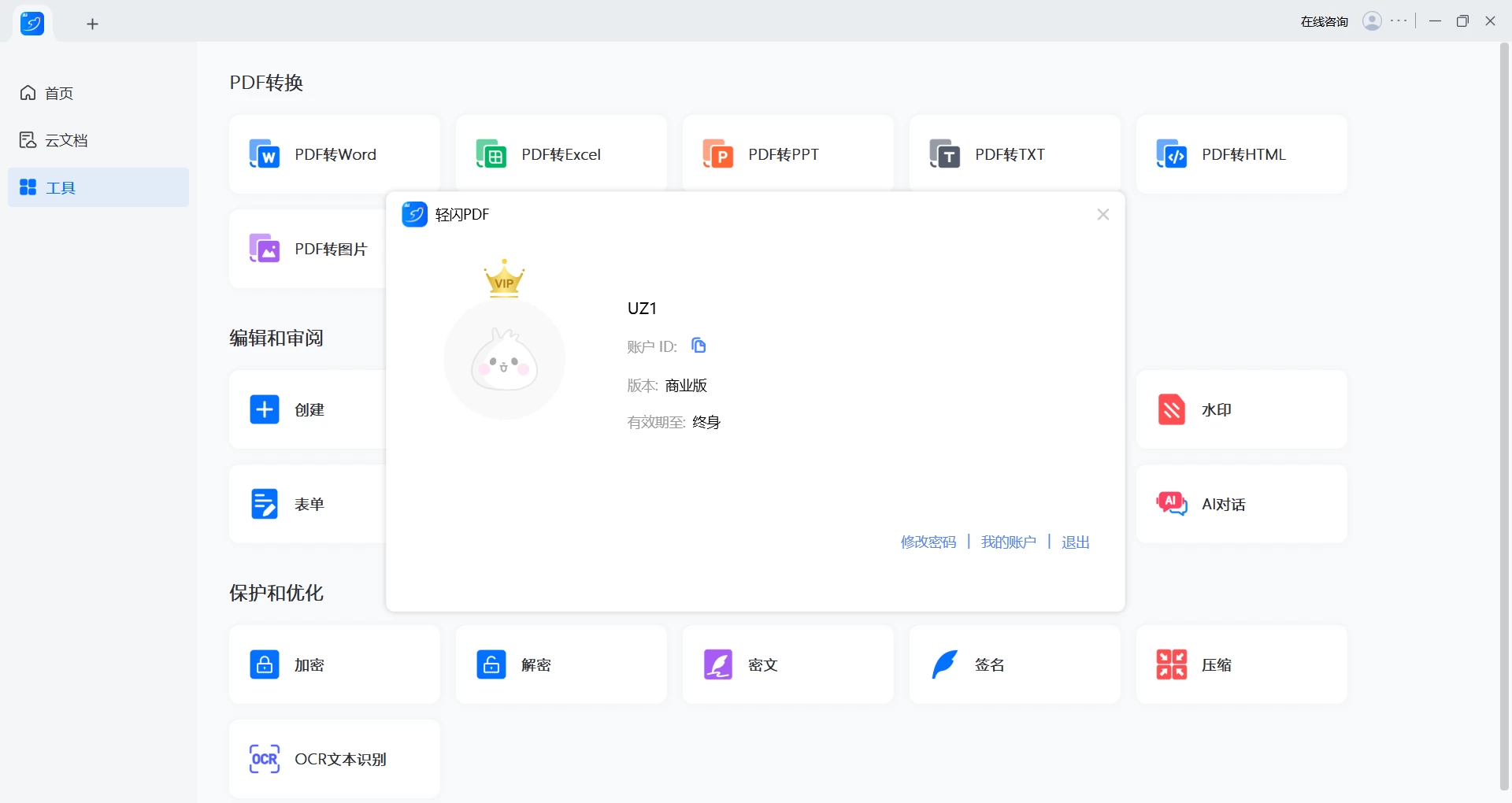Add a new tab with plus button
1512x803 pixels.
click(92, 24)
